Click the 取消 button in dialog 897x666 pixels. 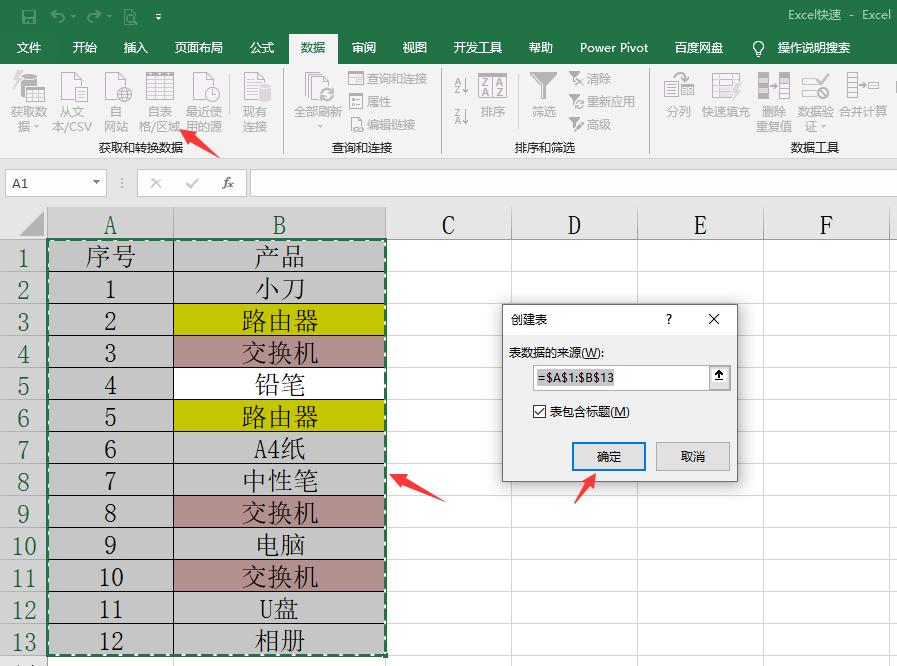693,457
